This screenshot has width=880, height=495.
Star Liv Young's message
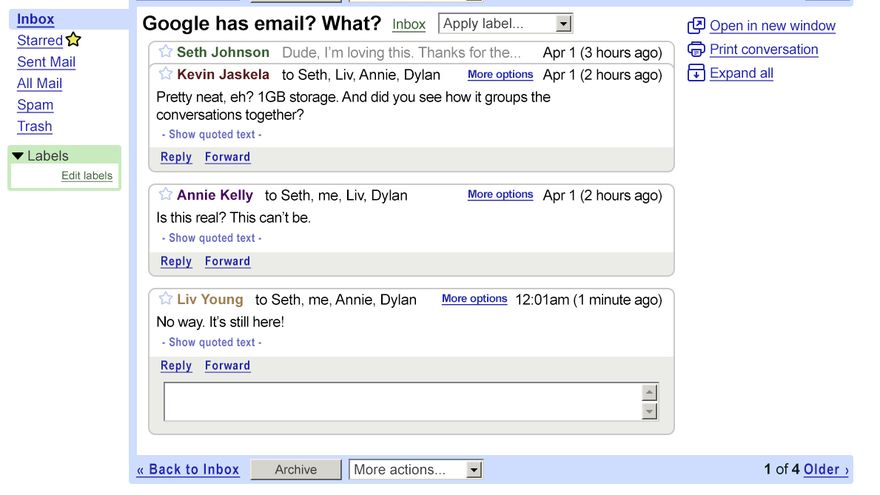(x=166, y=299)
